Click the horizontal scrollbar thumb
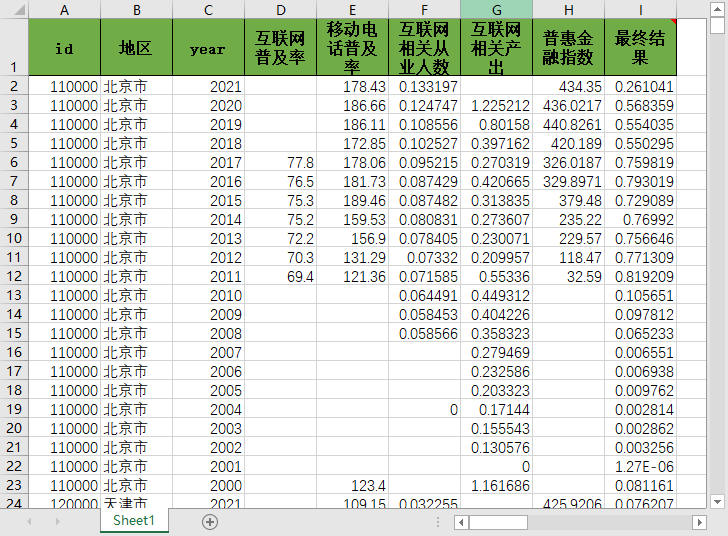 498,523
